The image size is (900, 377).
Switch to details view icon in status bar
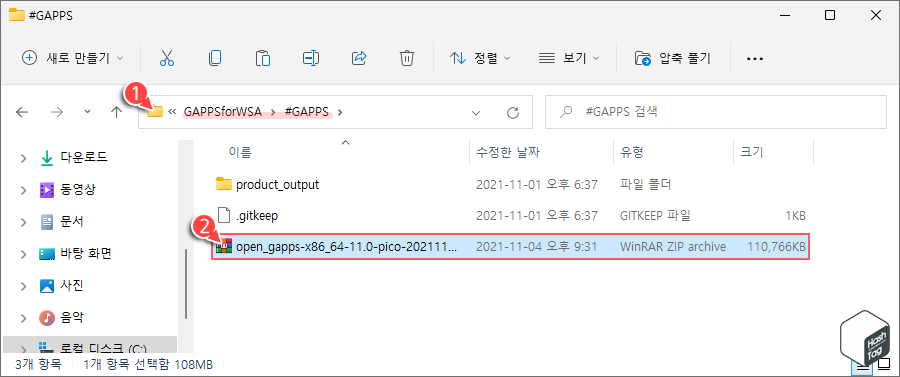(x=862, y=367)
